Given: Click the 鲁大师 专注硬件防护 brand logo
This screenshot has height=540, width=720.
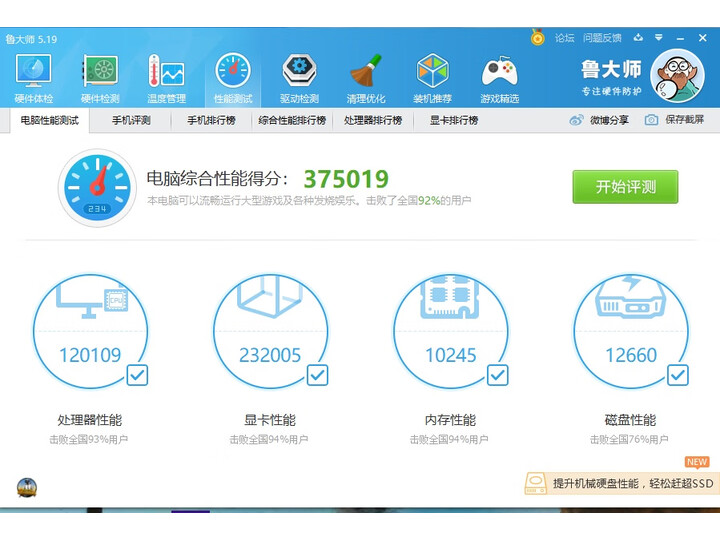Looking at the screenshot, I should [611, 77].
